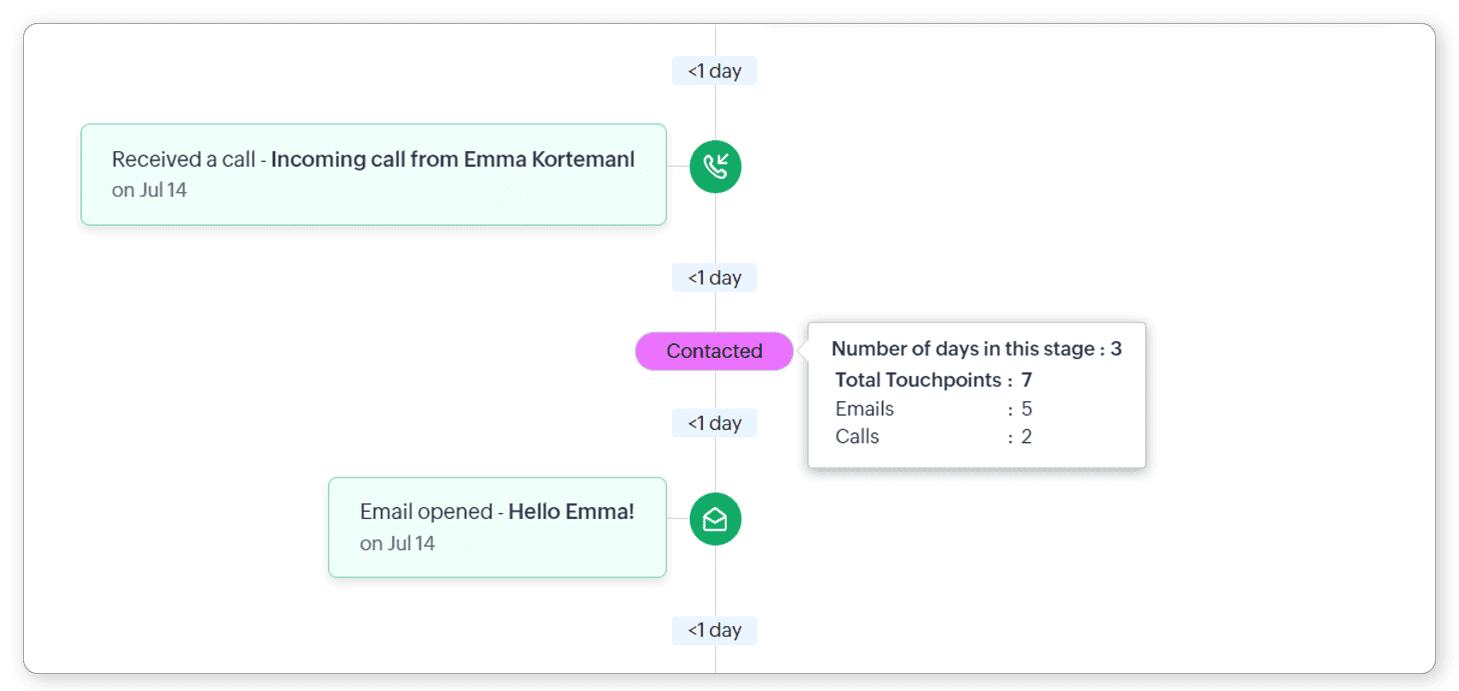Click '<1 day' badge directly above Contacted stage
Viewport: 1459px width, 691px height.
pos(714,278)
